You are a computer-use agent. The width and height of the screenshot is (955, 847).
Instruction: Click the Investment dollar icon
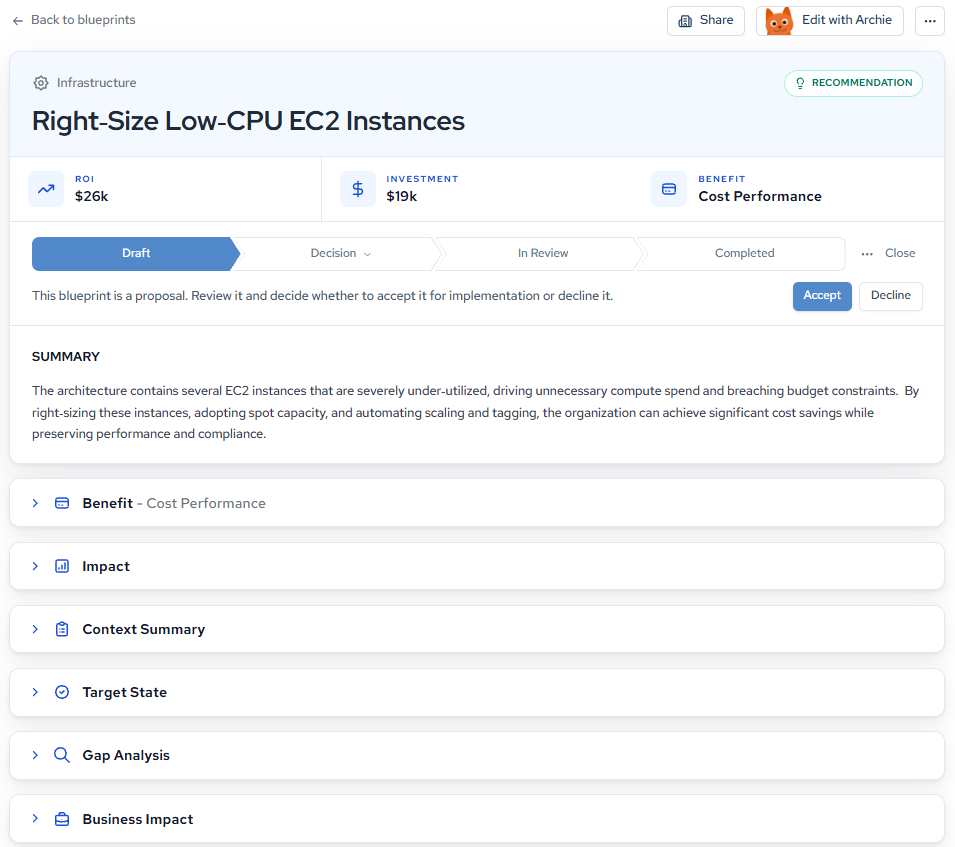pos(358,189)
